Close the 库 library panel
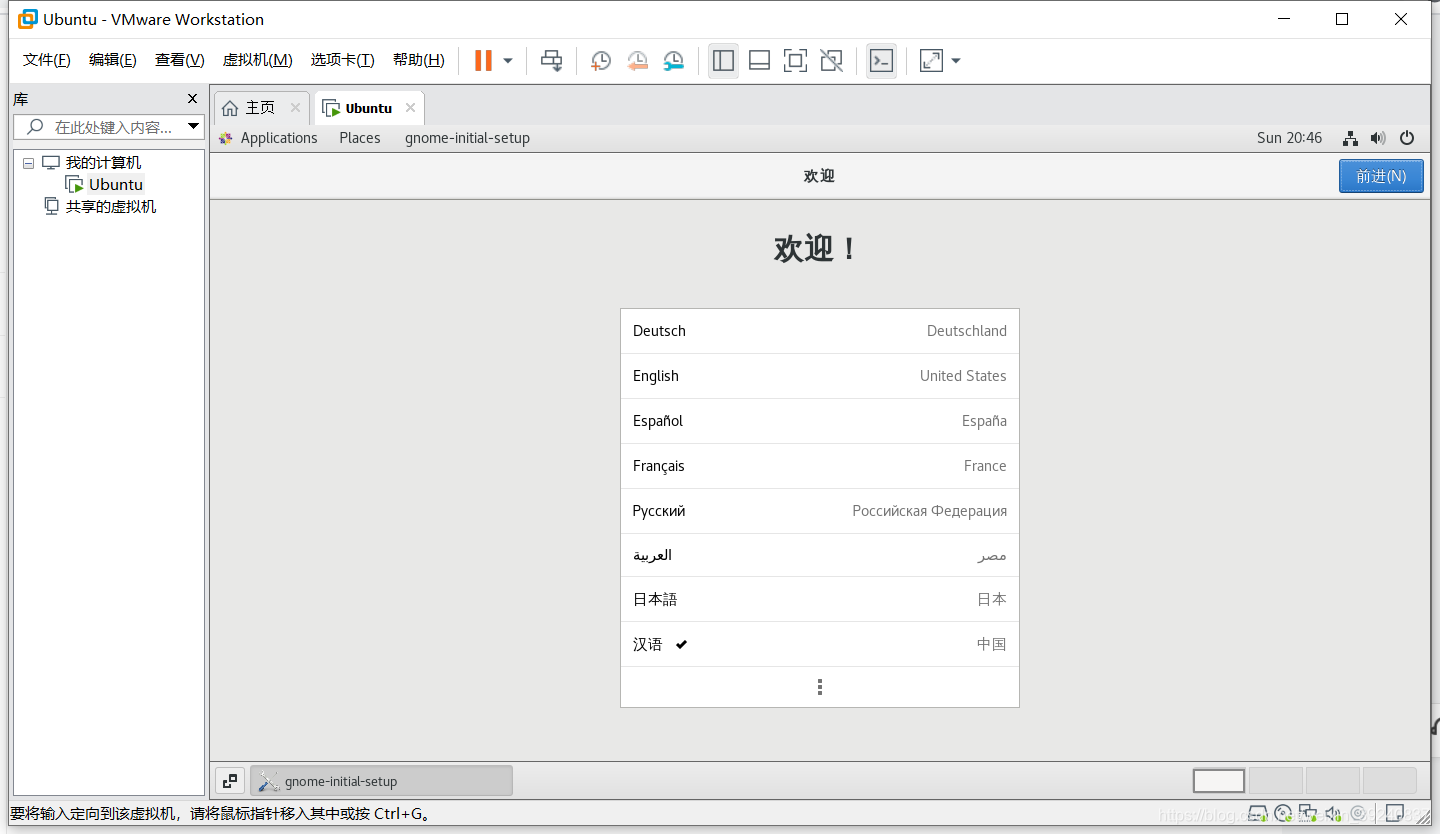The image size is (1440, 834). pyautogui.click(x=193, y=99)
